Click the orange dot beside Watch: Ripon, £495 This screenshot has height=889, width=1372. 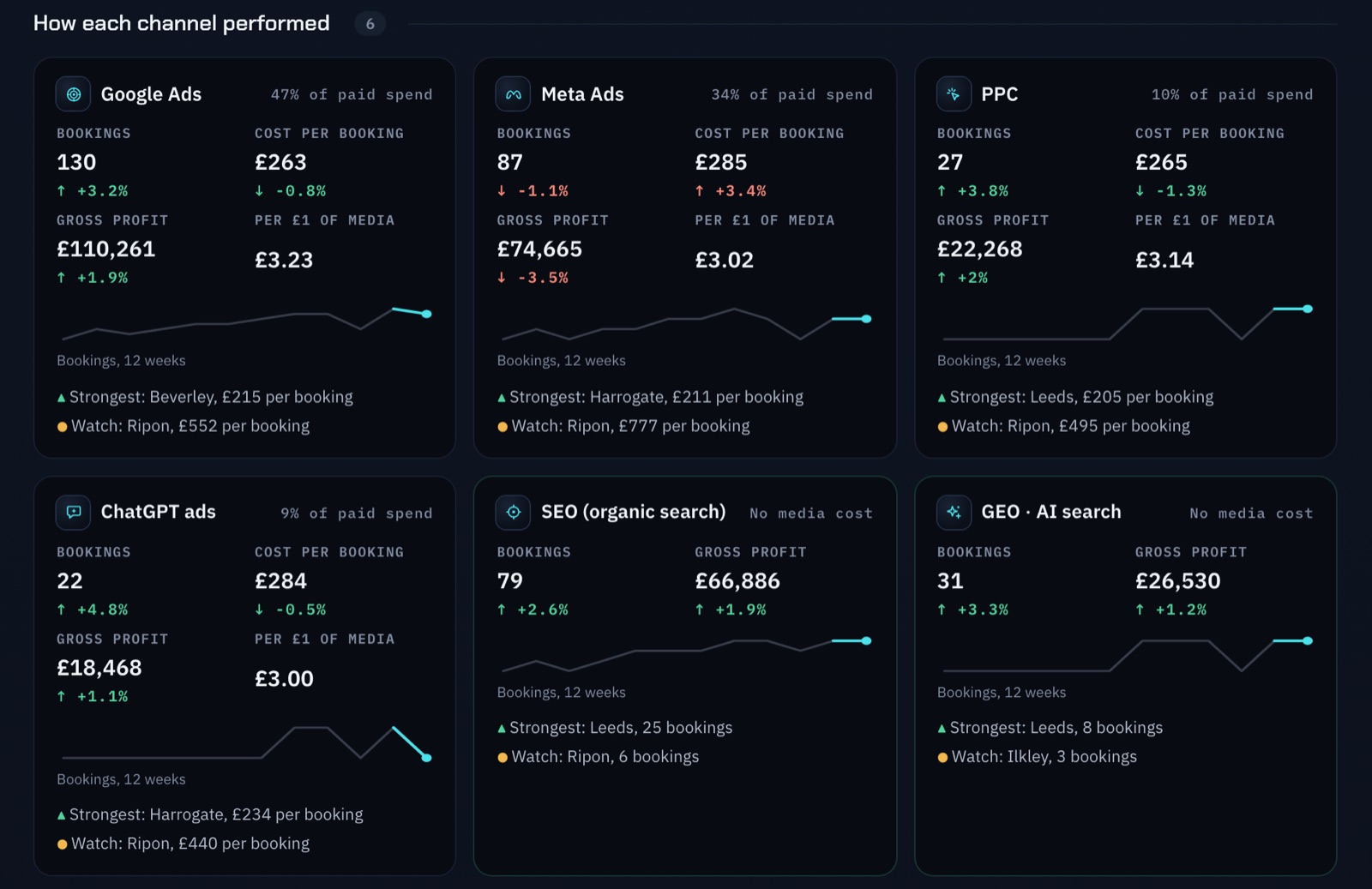pyautogui.click(x=942, y=427)
